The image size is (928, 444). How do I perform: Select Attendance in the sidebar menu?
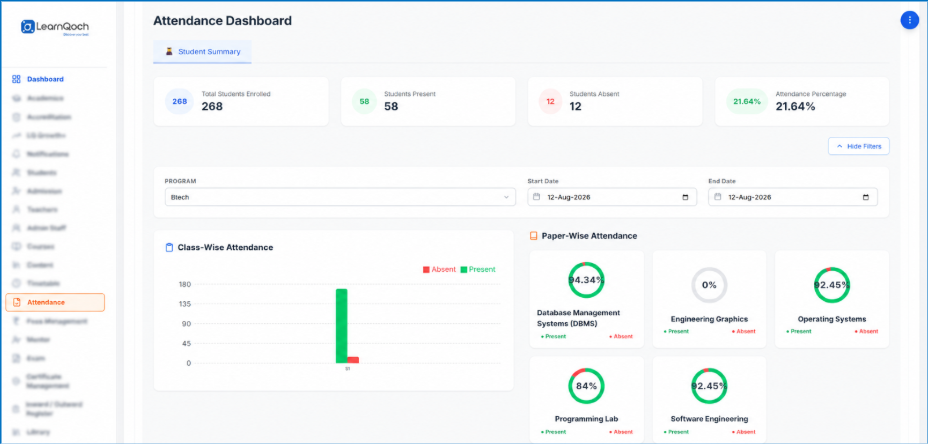[55, 303]
